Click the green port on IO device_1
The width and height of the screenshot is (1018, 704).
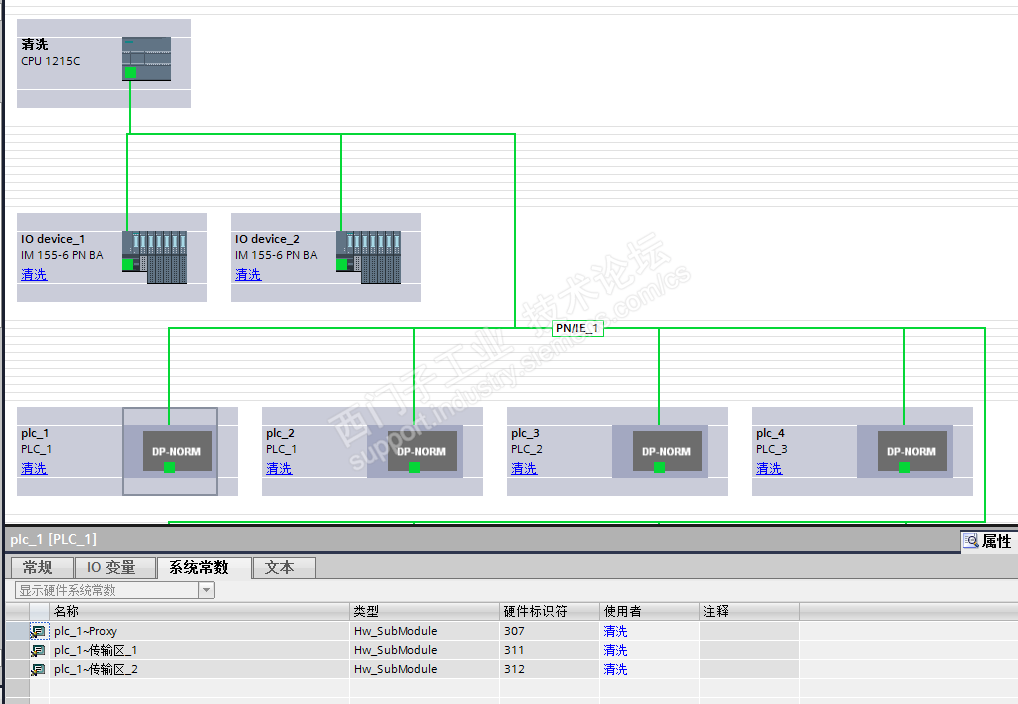coord(127,264)
